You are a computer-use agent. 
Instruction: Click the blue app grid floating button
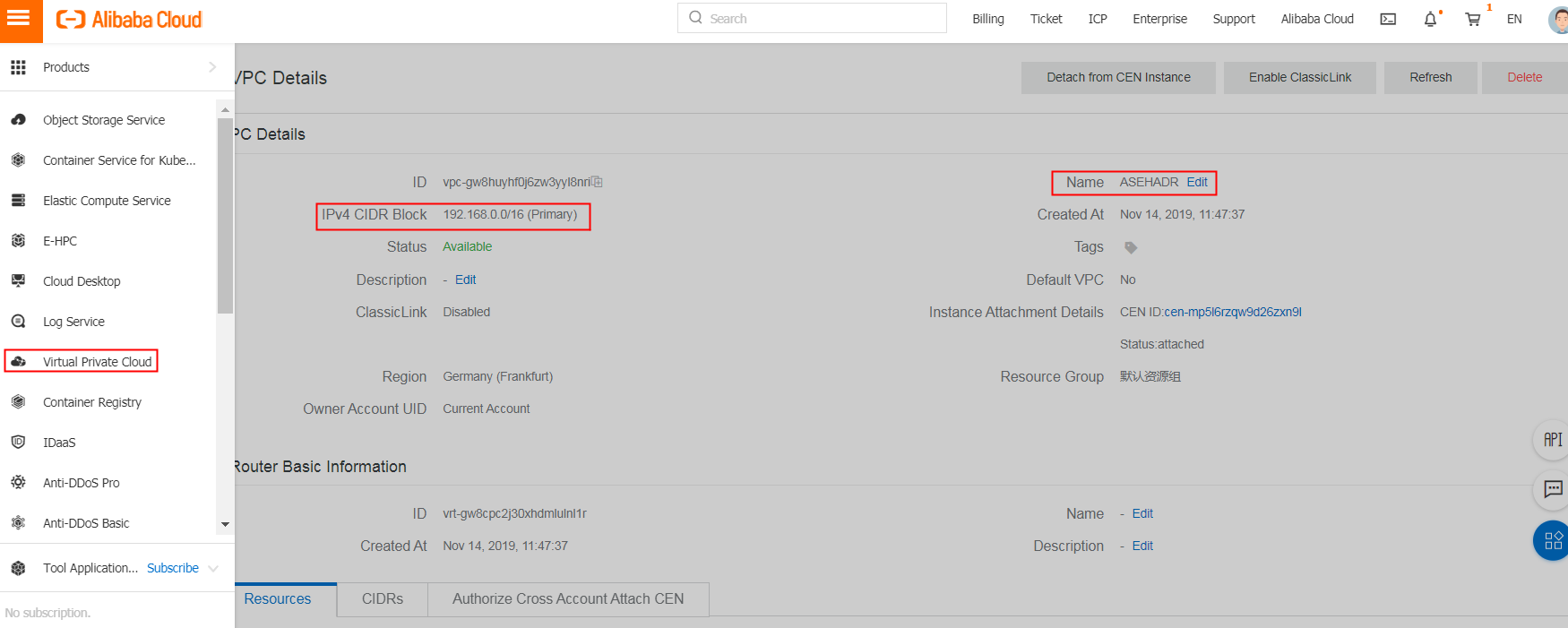pos(1552,540)
